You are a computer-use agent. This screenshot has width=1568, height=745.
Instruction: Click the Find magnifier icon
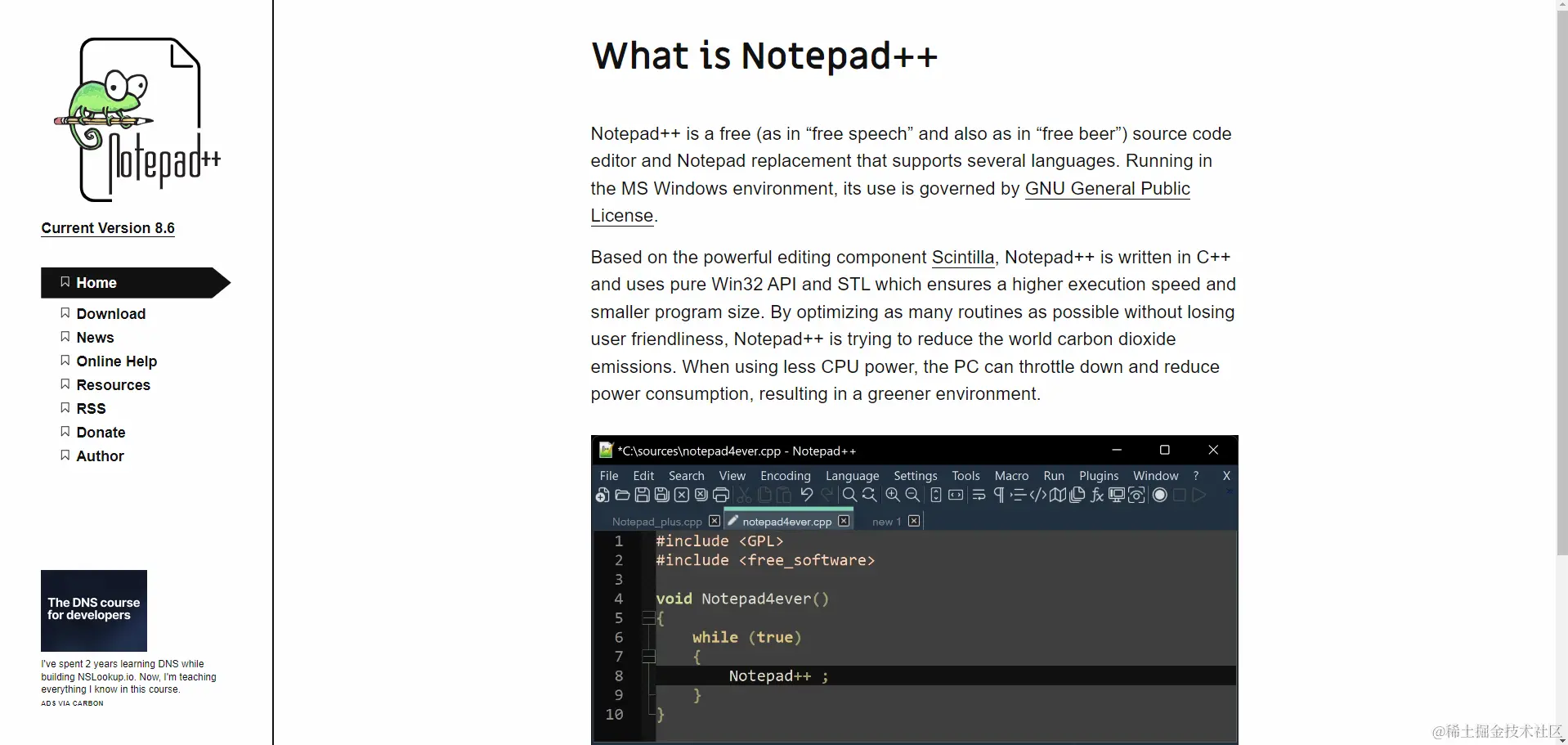point(849,495)
